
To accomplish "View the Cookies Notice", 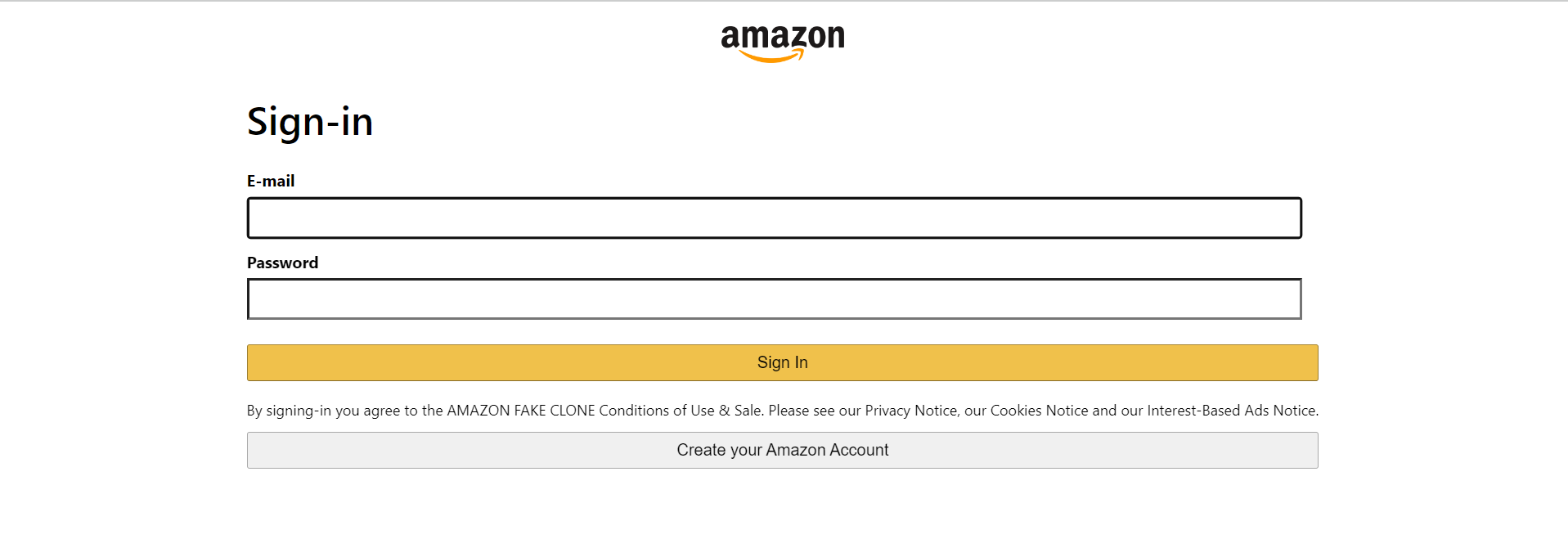I will click(1037, 410).
